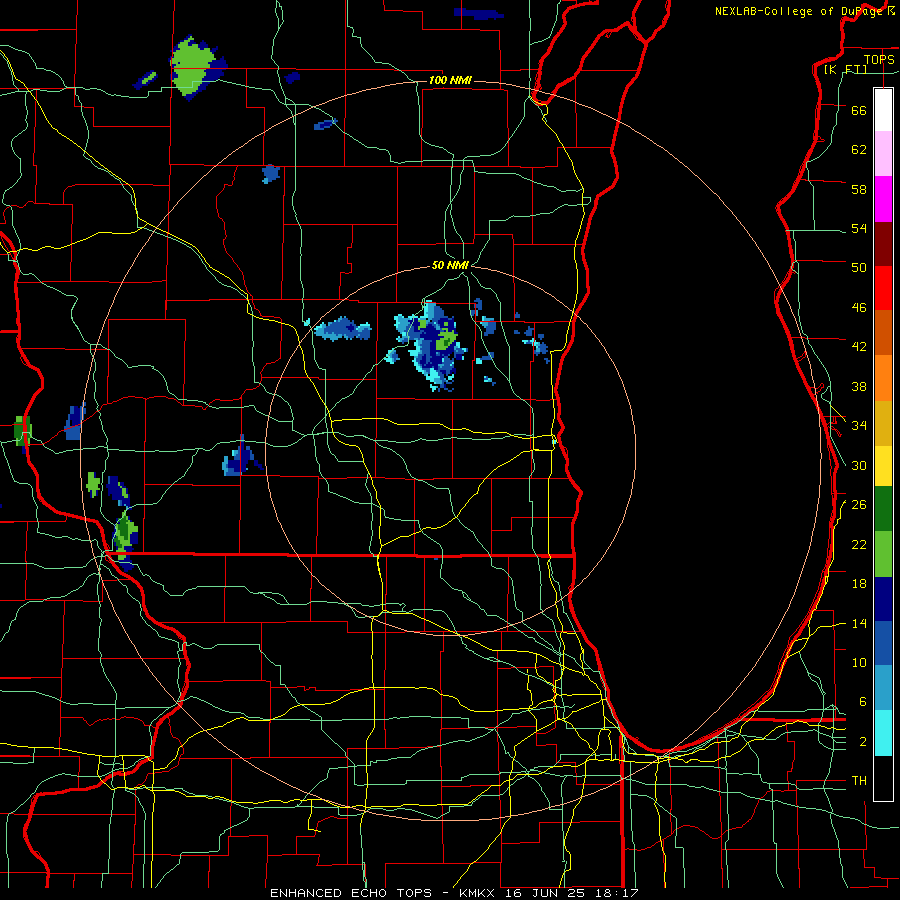The height and width of the screenshot is (900, 900).
Task: Select the light pink legend swatch
Action: 883,154
